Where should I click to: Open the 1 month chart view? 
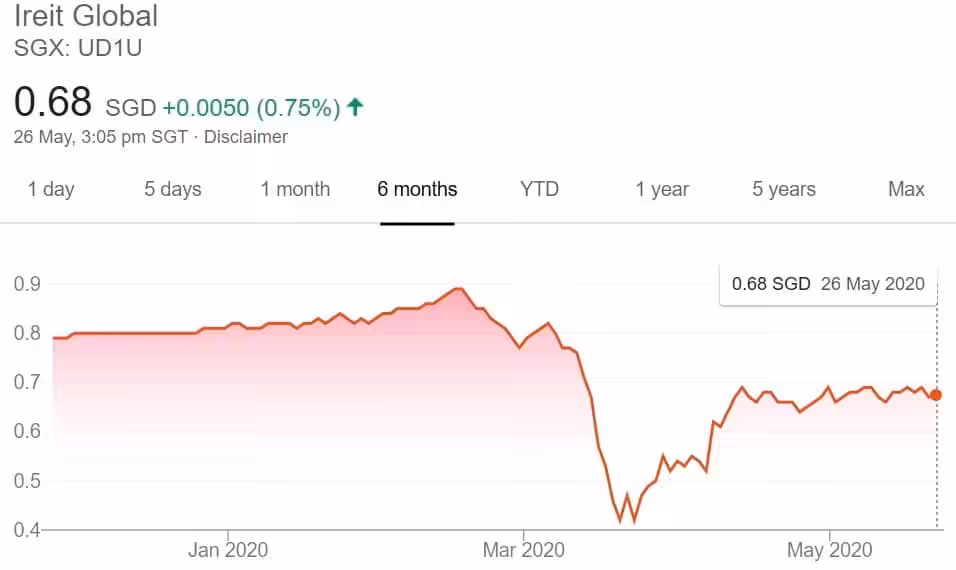click(295, 189)
